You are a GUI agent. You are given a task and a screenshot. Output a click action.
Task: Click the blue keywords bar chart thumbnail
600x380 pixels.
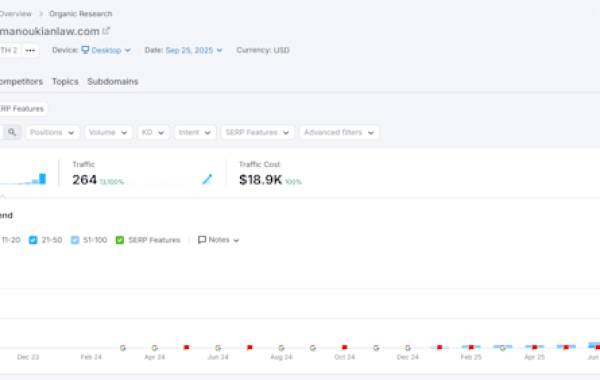[x=24, y=179]
